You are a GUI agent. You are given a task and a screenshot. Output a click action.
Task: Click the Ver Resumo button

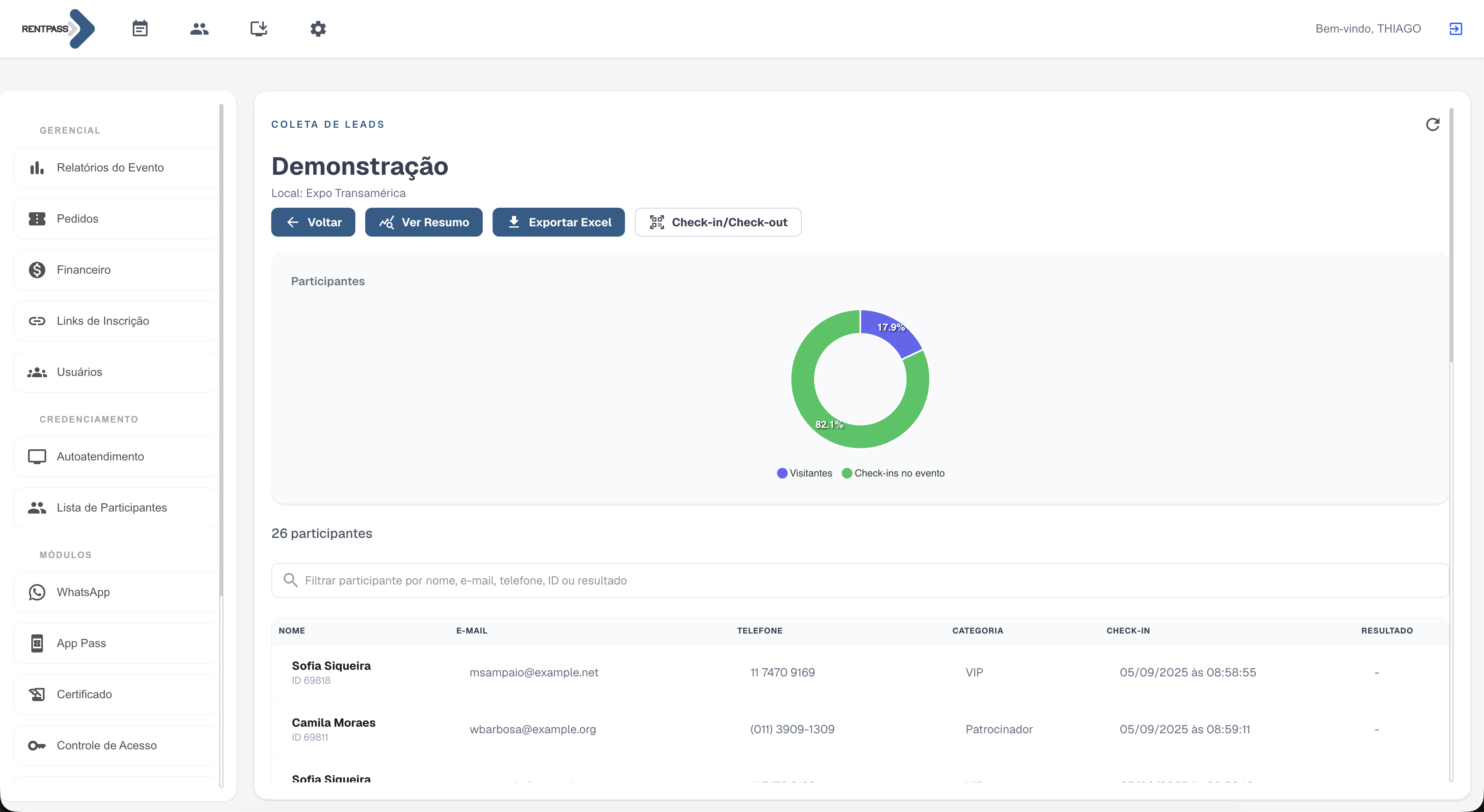[x=424, y=222]
